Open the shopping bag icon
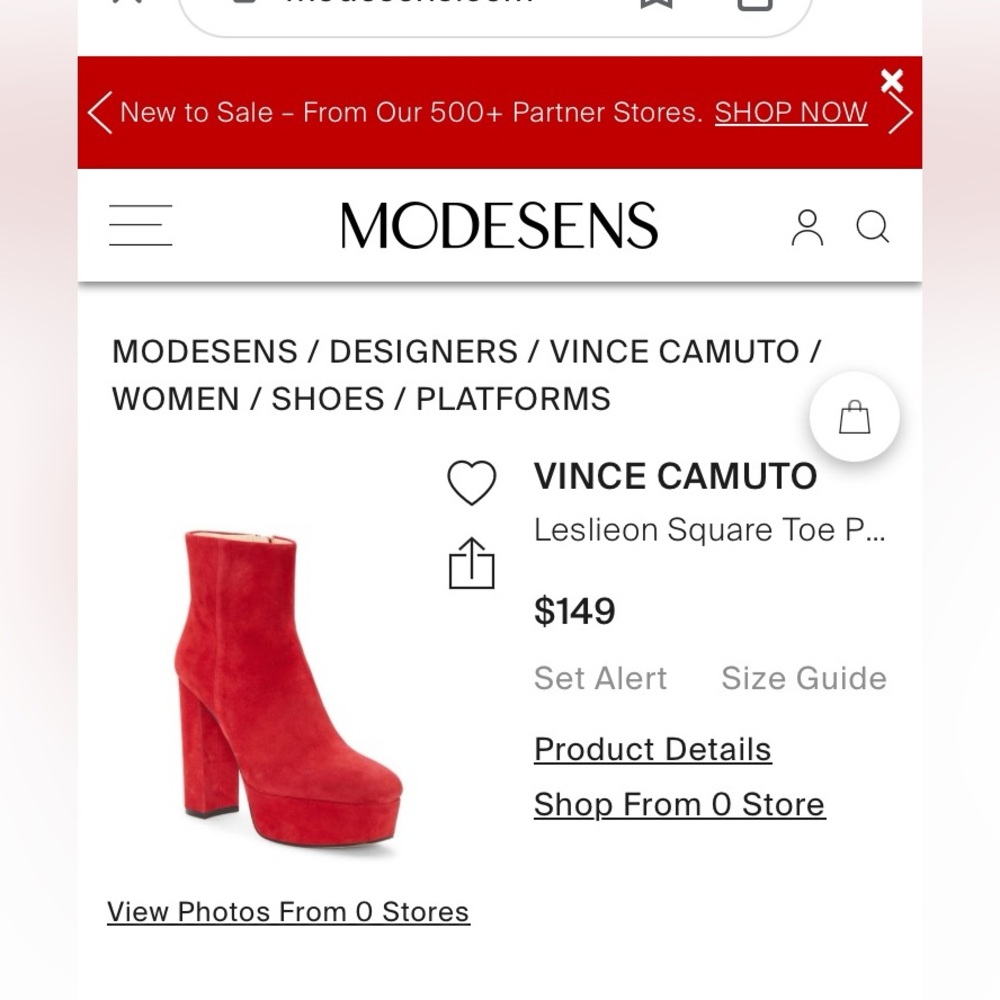Screen dimensions: 1000x1000 [853, 416]
